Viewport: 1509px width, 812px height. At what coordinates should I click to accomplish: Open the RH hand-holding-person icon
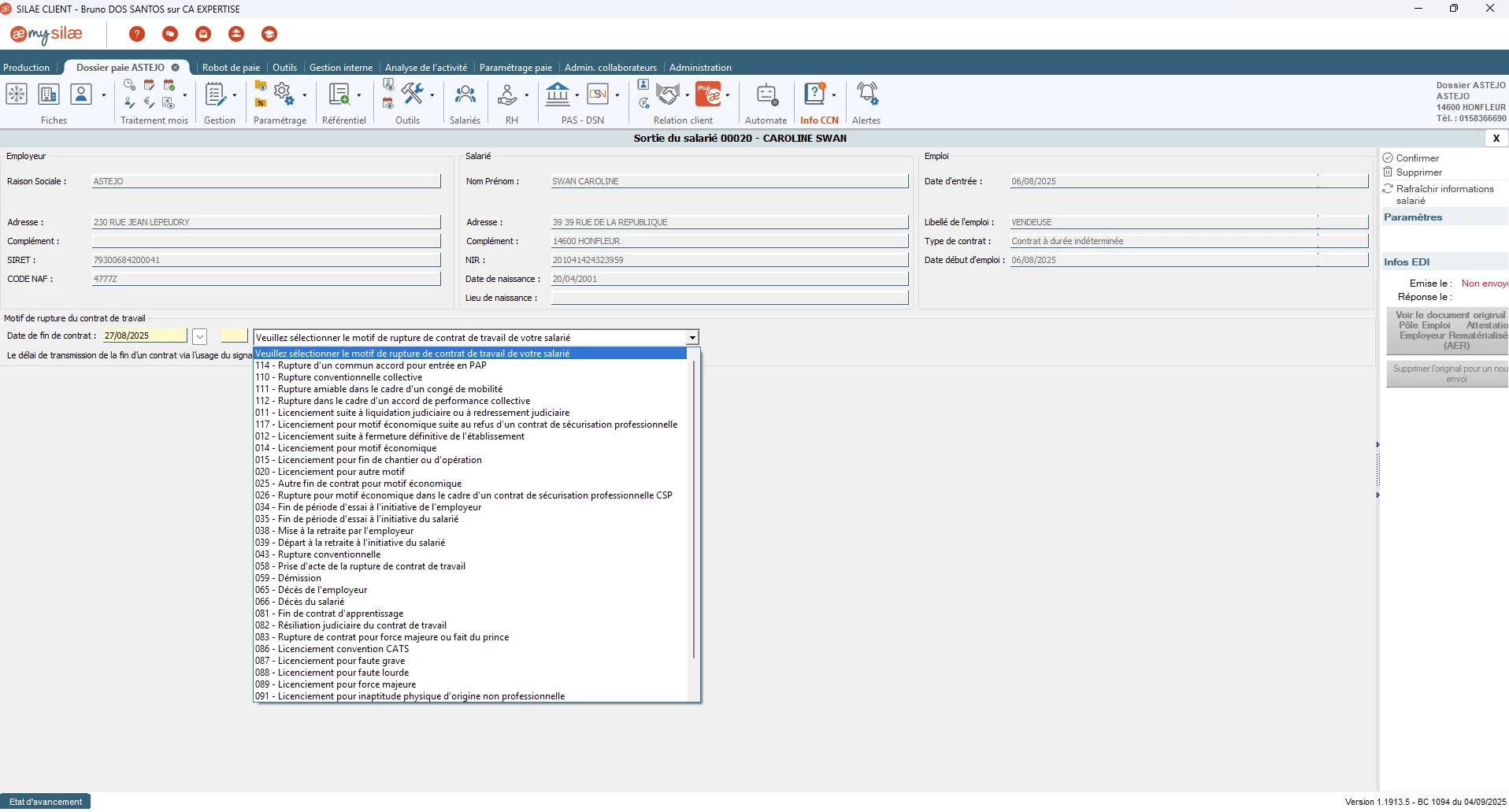[508, 95]
